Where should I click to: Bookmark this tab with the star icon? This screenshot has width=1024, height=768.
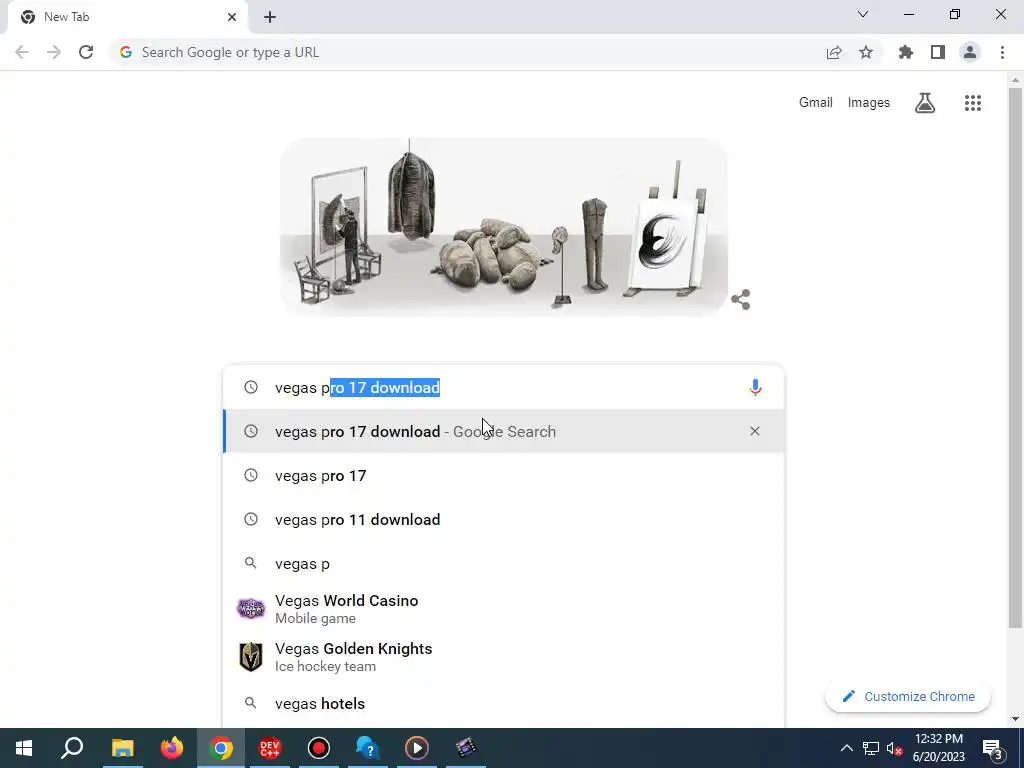866,52
